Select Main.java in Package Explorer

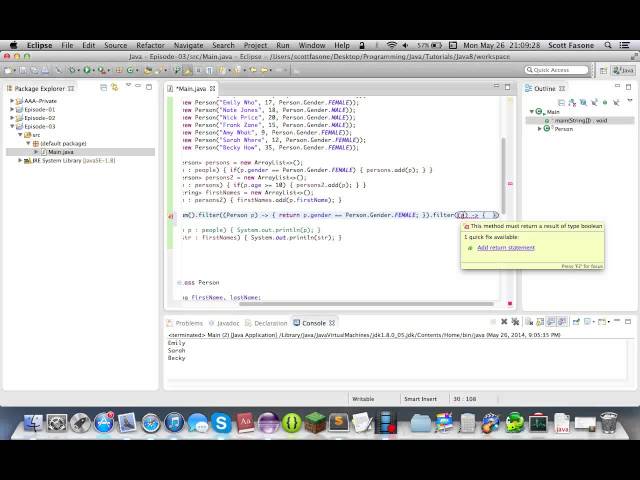pyautogui.click(x=61, y=152)
